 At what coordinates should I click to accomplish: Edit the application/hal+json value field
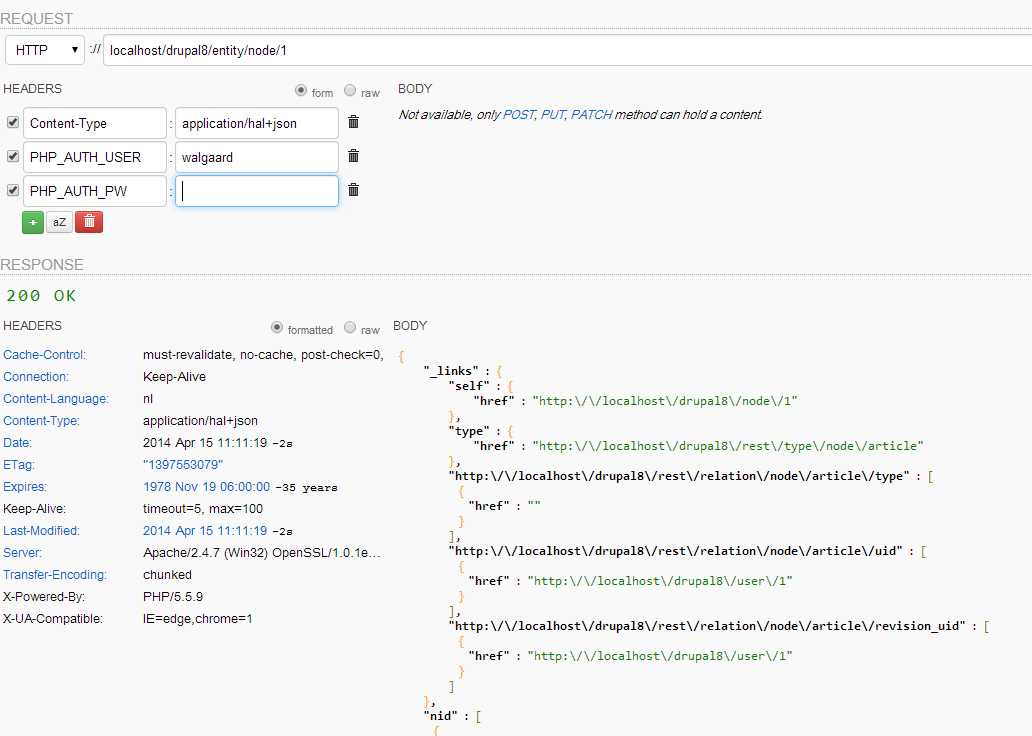click(257, 123)
